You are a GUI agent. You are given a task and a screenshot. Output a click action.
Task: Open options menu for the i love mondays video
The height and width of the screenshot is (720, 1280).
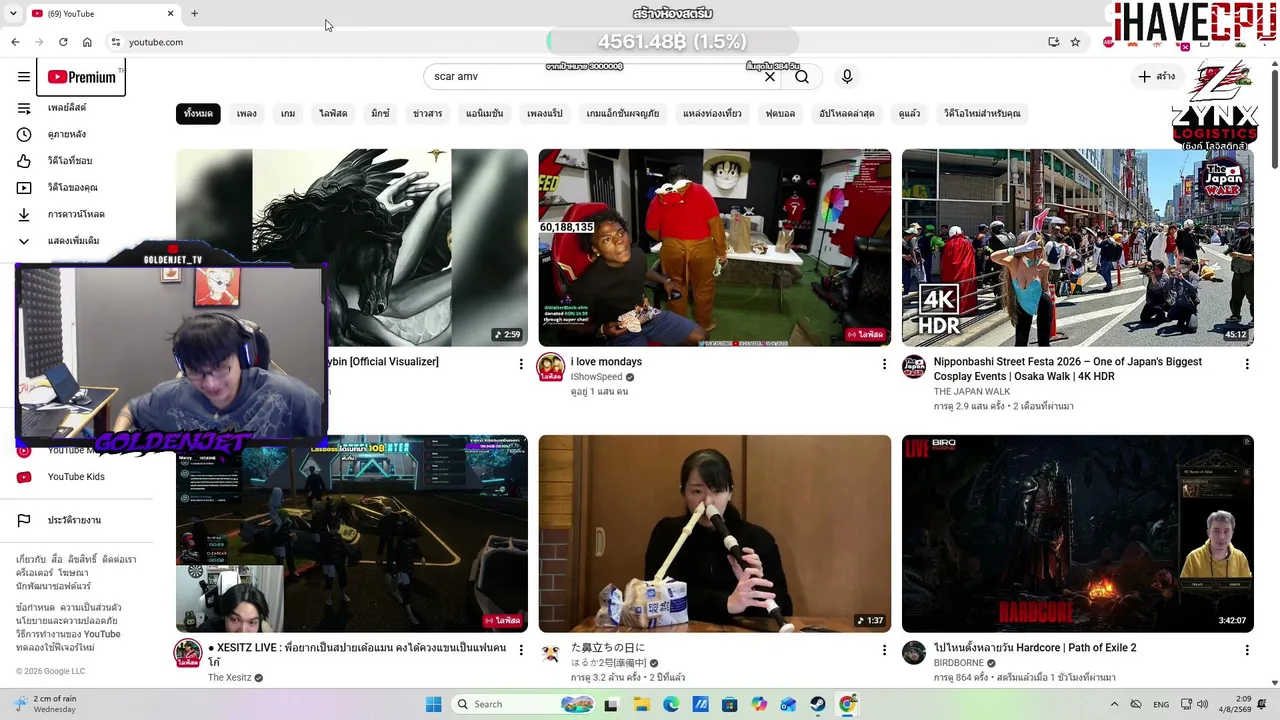tap(884, 364)
